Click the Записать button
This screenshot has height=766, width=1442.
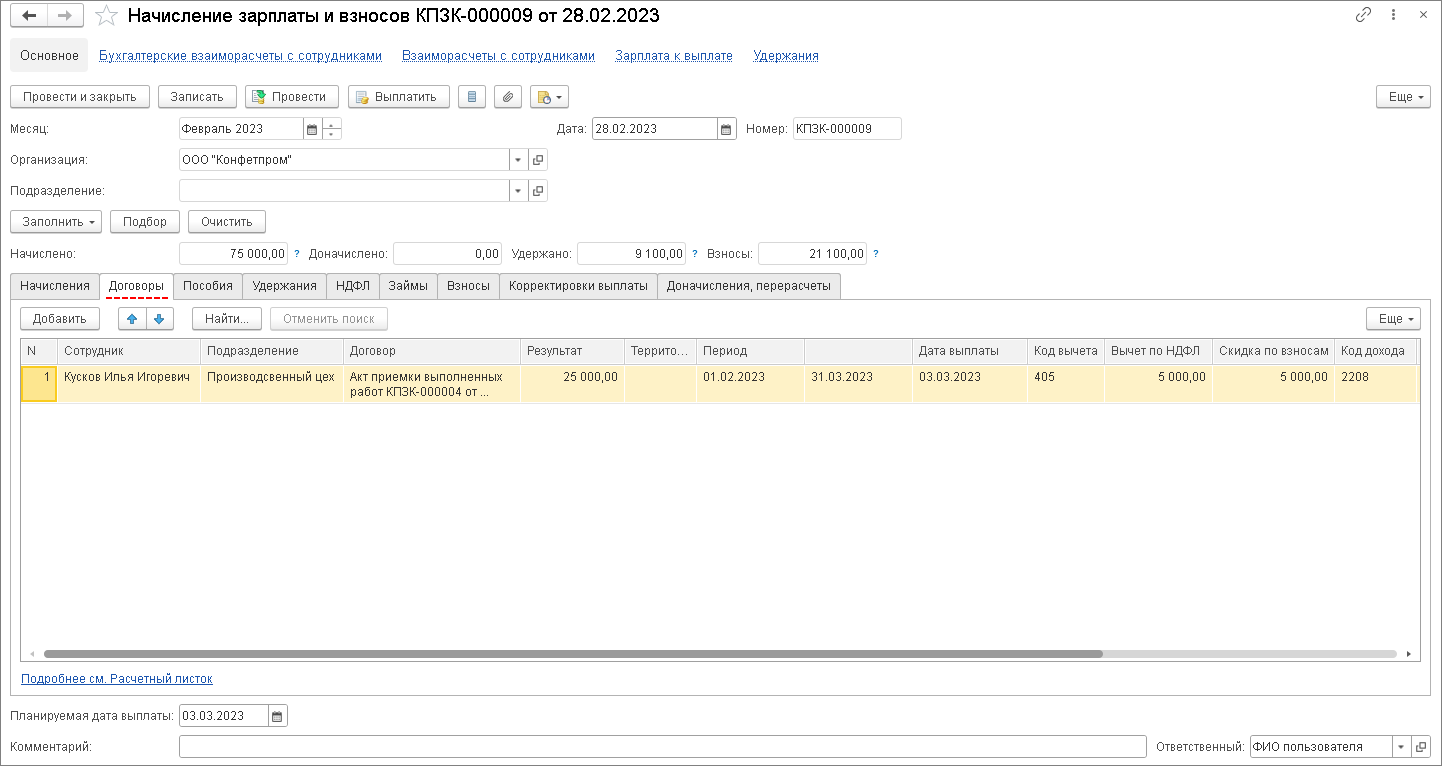pyautogui.click(x=197, y=97)
